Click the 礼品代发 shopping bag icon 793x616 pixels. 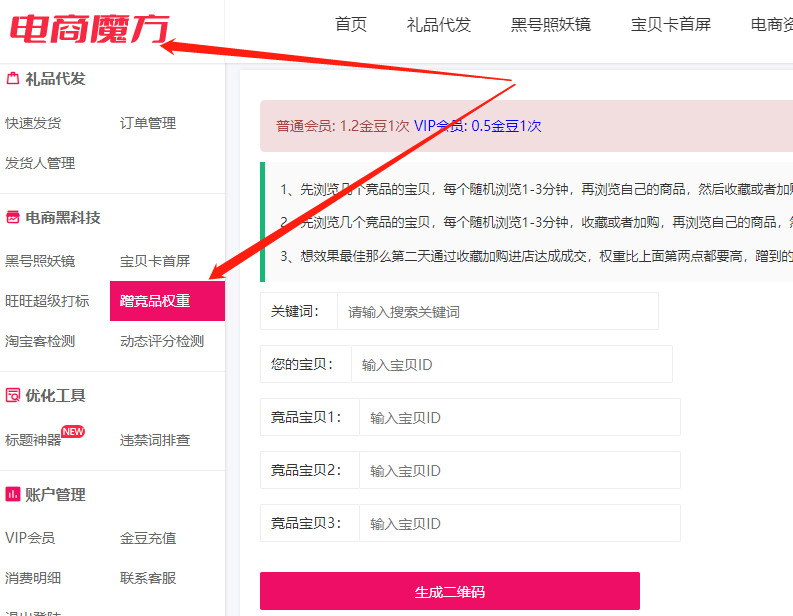(x=13, y=78)
